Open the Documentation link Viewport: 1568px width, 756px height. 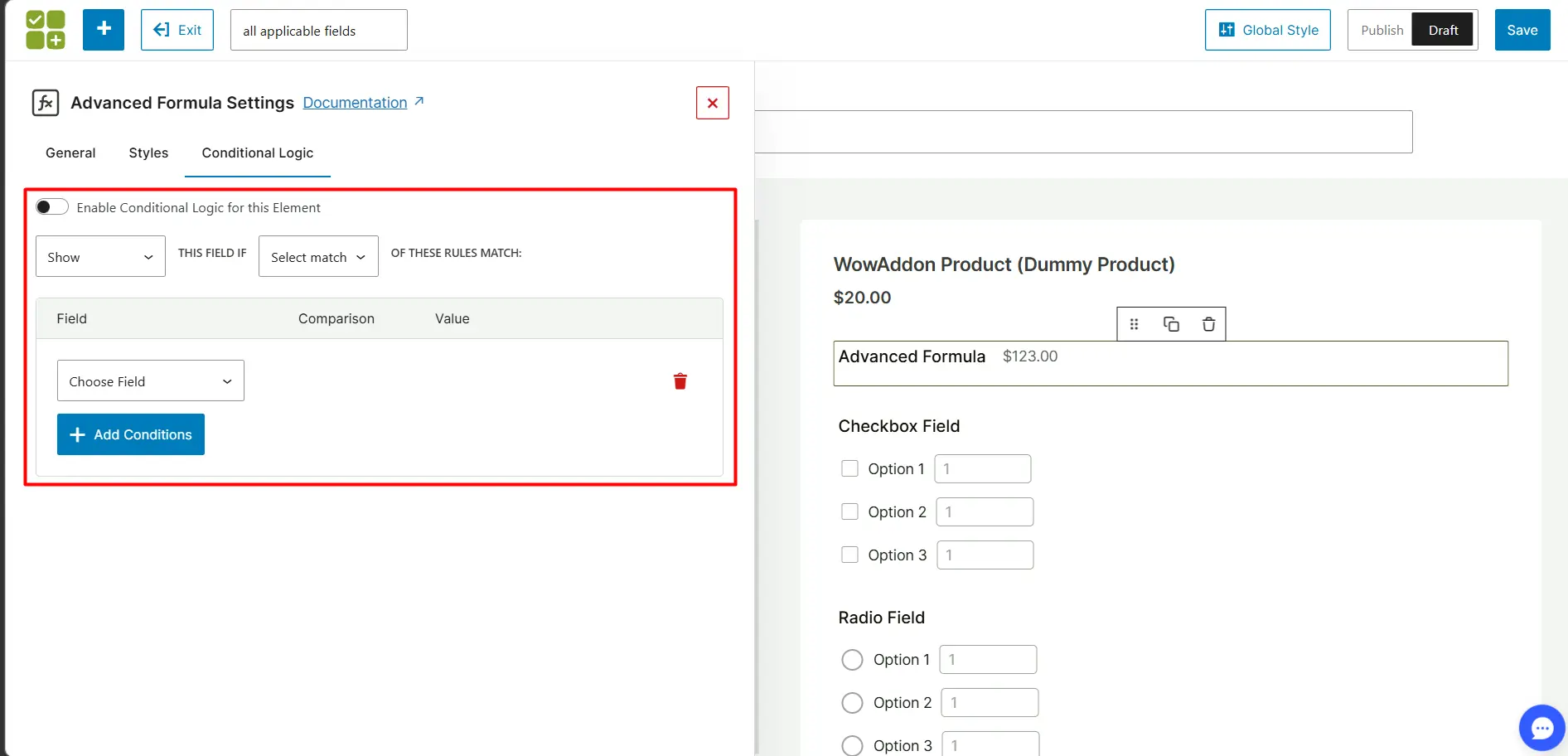[355, 103]
